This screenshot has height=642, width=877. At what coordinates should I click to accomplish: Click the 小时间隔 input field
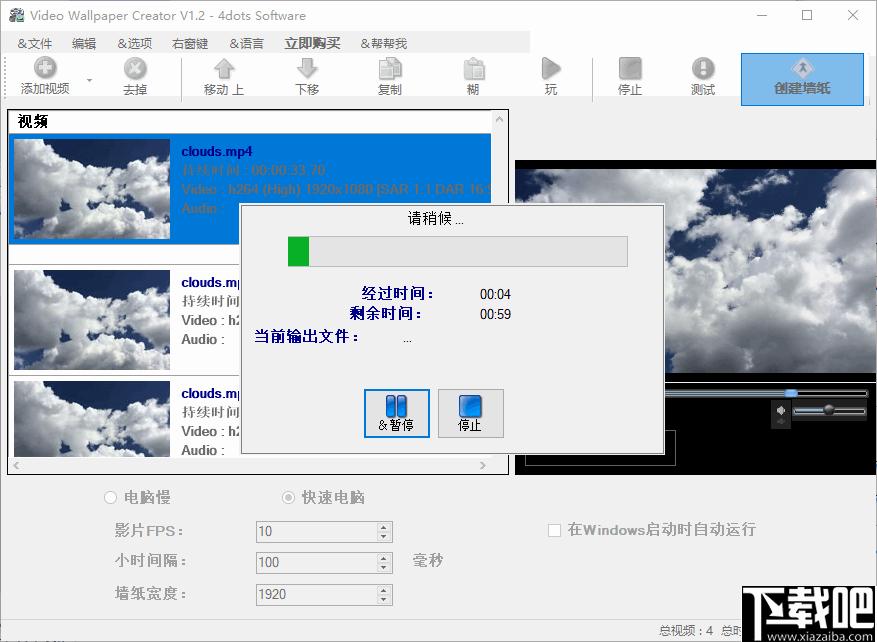pyautogui.click(x=317, y=563)
